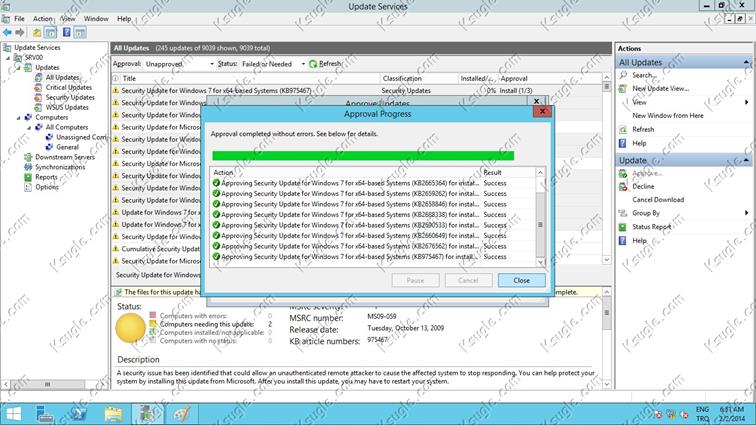Select the General computer group node
Screen dimensions: 756x425
tap(67, 147)
